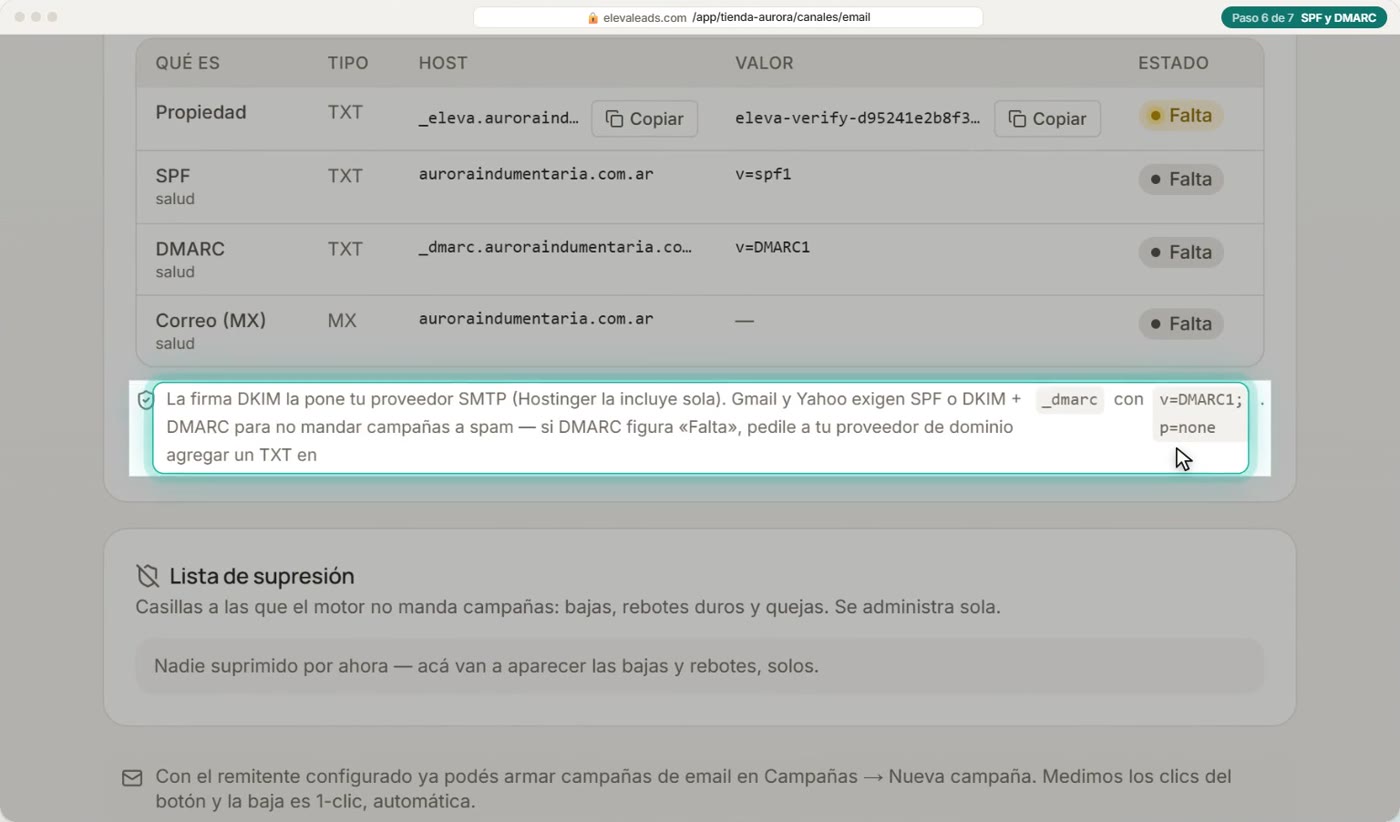
Task: Click the _dmarc.auroraindumentaria host cell
Action: (555, 246)
